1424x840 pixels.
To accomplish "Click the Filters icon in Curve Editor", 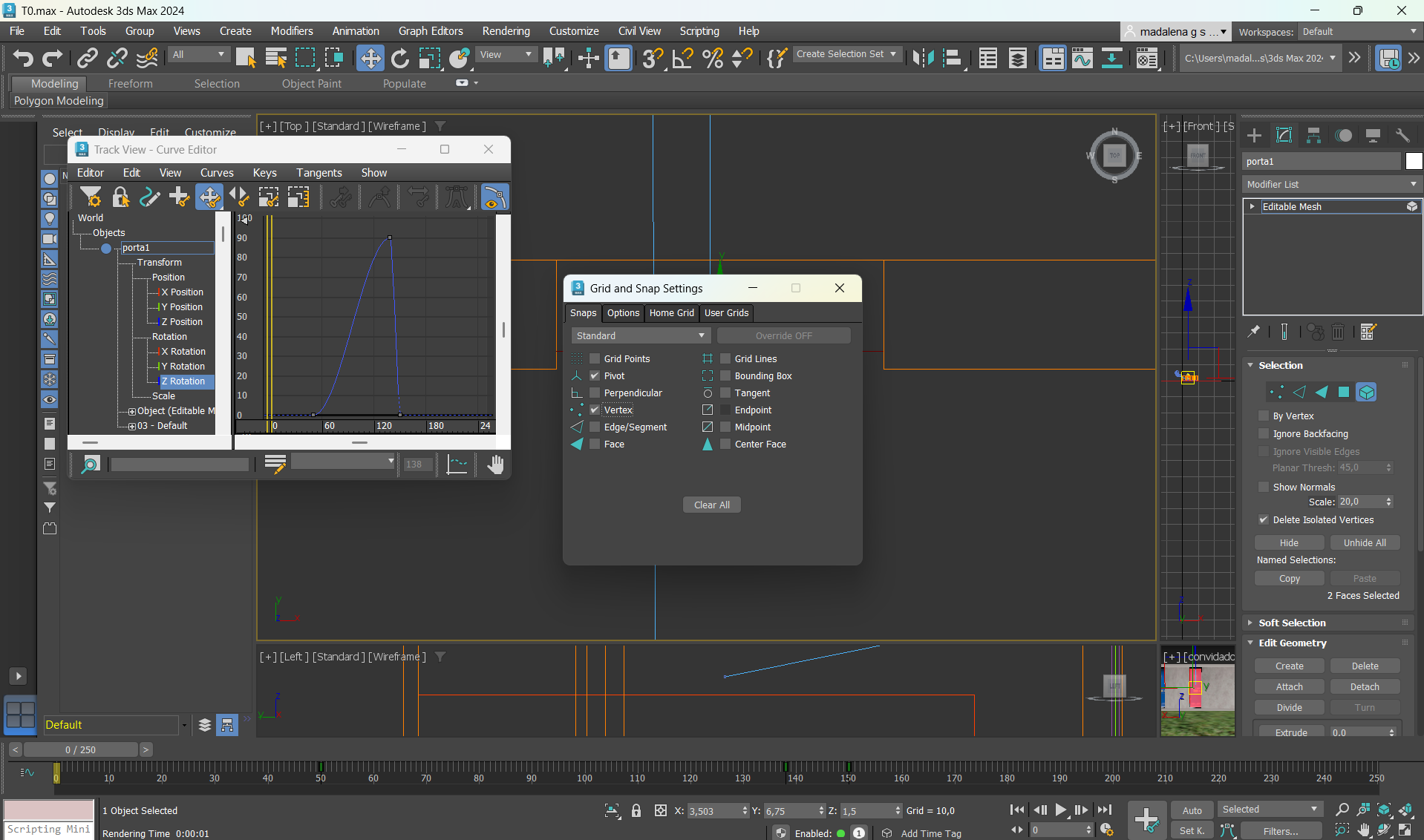I will point(91,197).
